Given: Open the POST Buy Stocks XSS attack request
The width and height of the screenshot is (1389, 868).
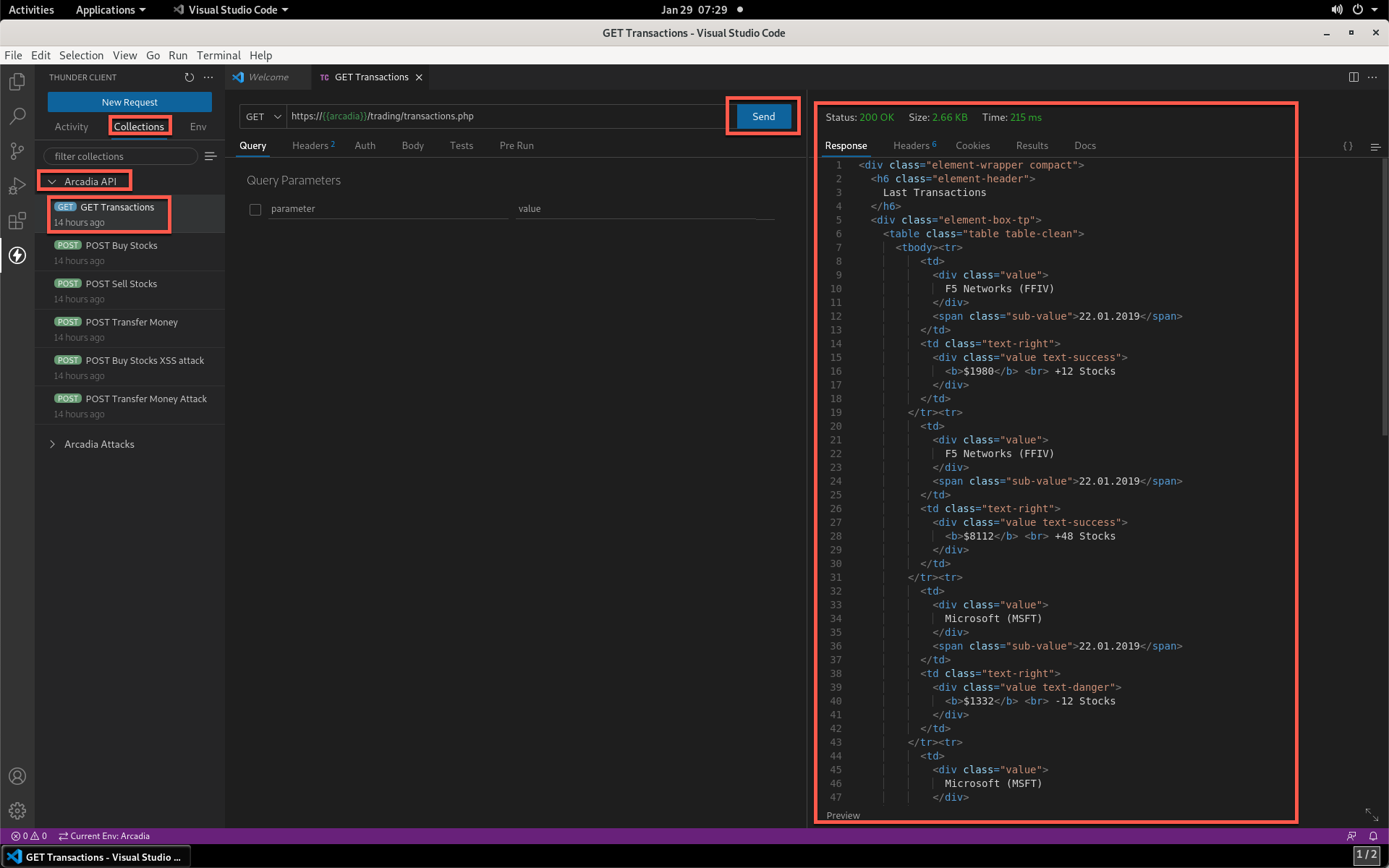Looking at the screenshot, I should coord(130,367).
